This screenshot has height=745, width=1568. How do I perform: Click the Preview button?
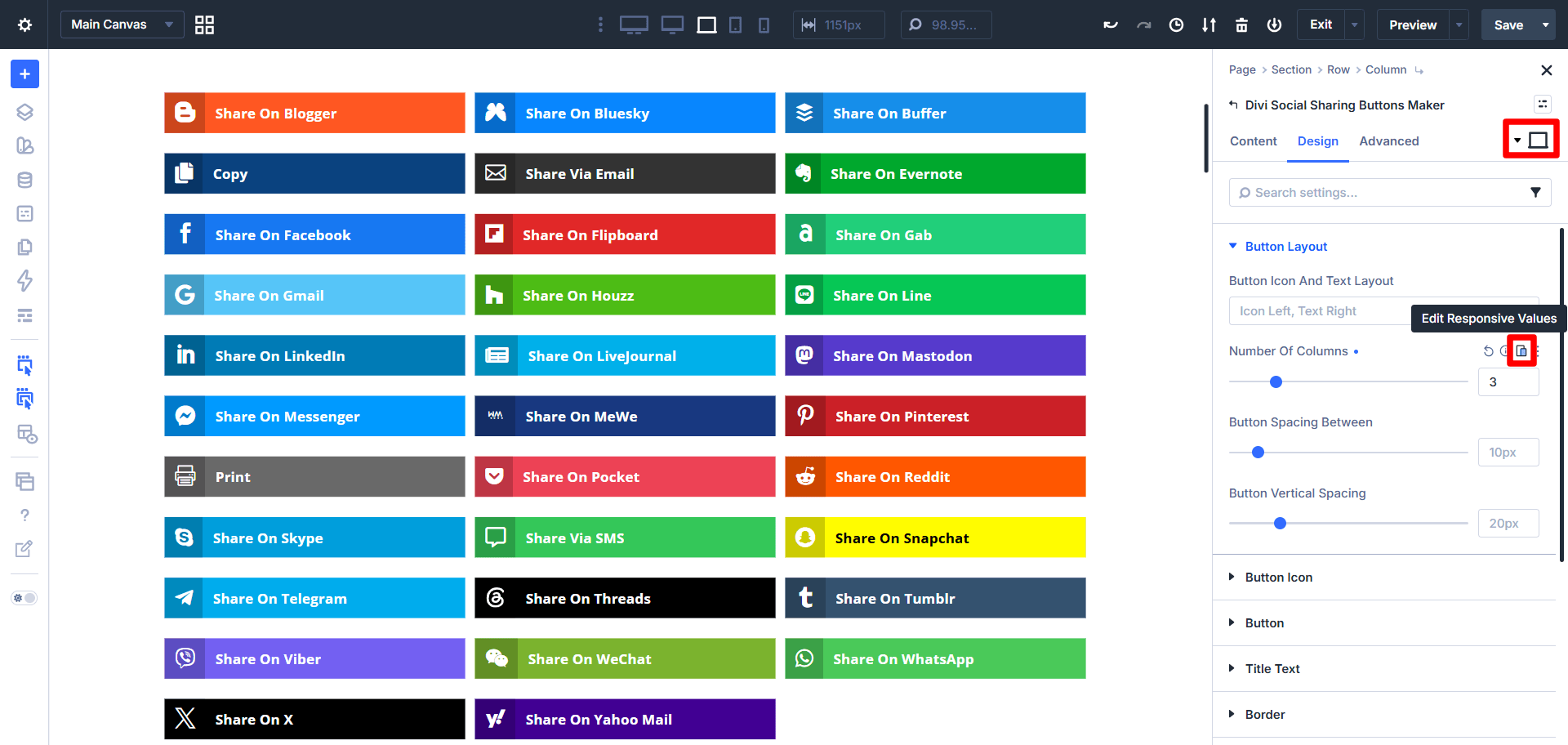pos(1413,25)
